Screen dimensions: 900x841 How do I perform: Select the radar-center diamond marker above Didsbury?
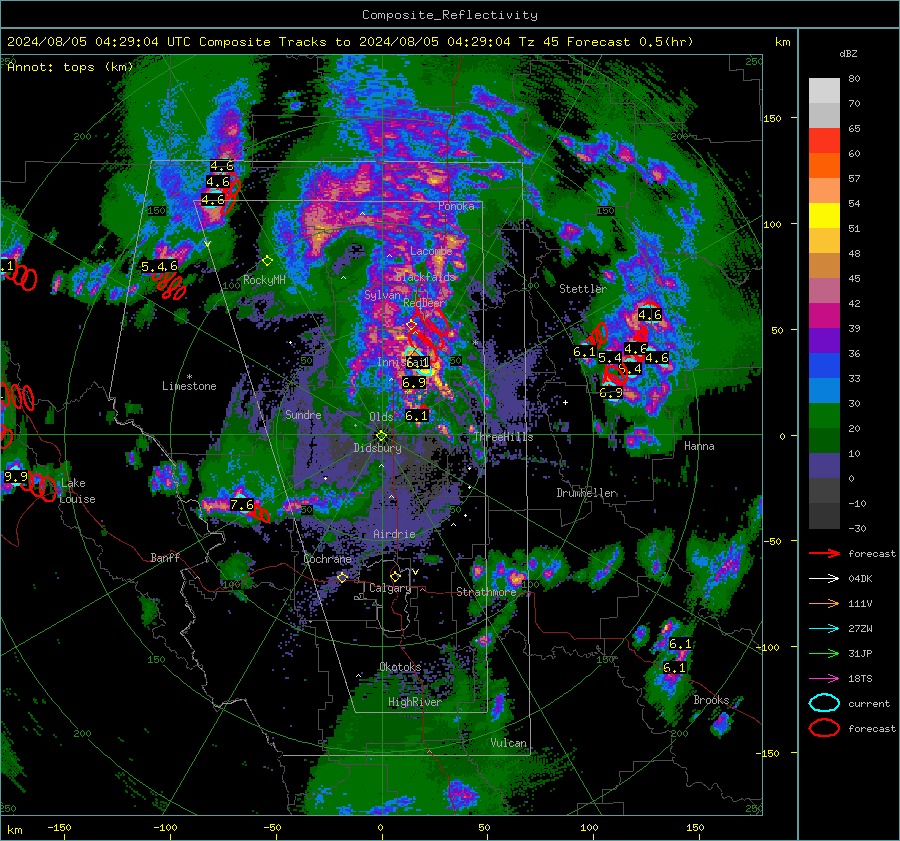381,436
